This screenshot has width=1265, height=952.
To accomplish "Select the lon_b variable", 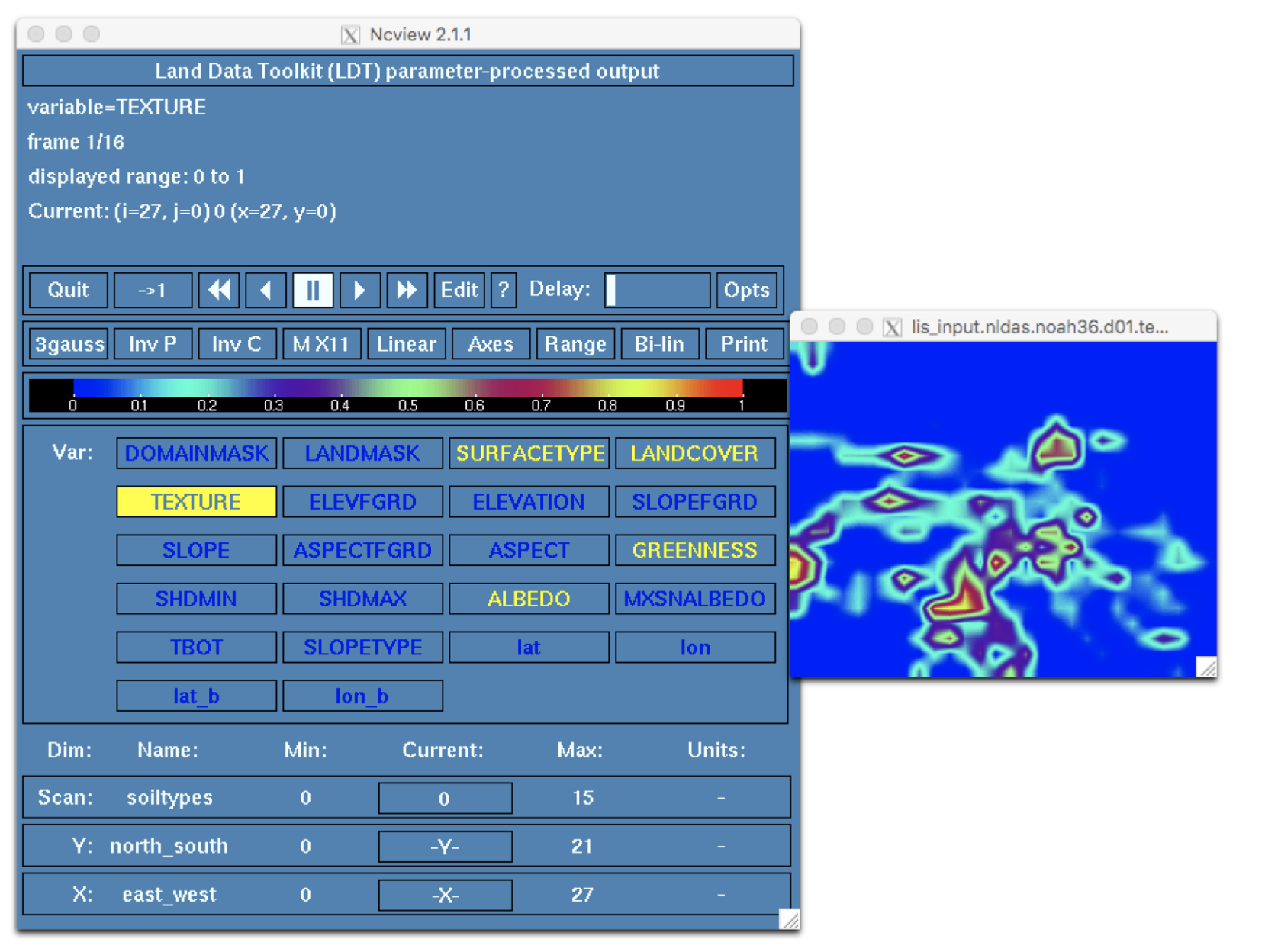I will pos(362,696).
